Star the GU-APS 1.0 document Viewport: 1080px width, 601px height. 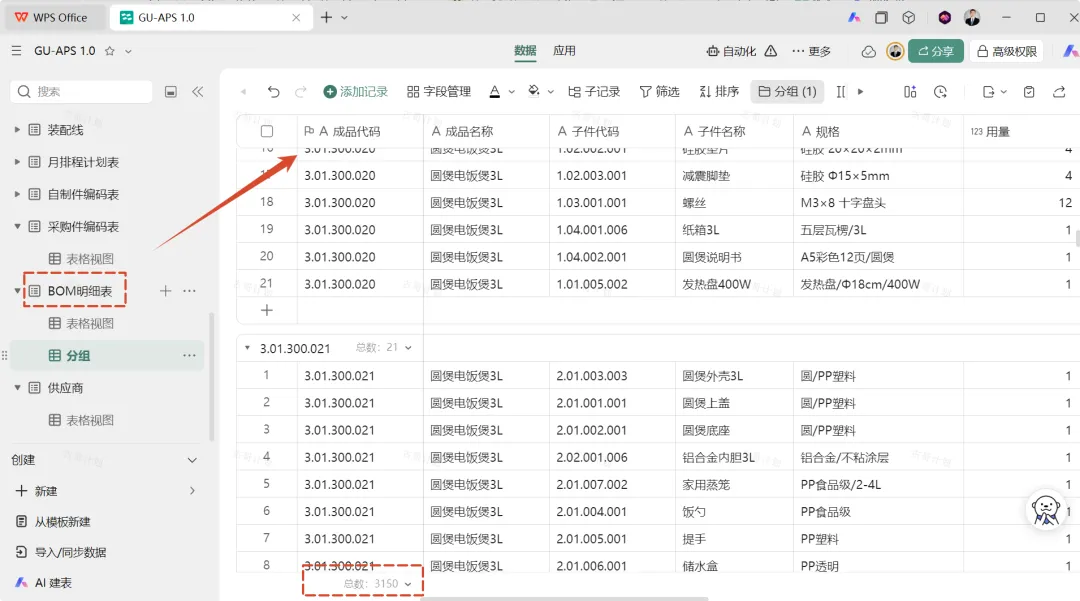coord(110,51)
